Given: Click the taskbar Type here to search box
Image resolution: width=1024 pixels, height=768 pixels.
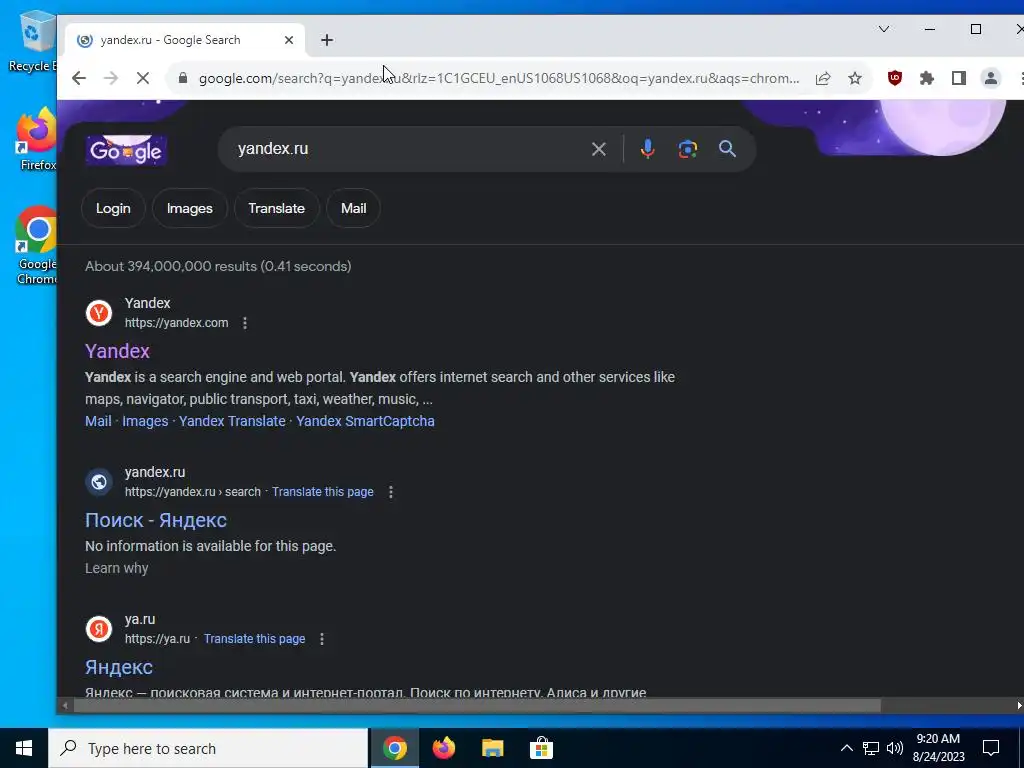Looking at the screenshot, I should point(208,748).
